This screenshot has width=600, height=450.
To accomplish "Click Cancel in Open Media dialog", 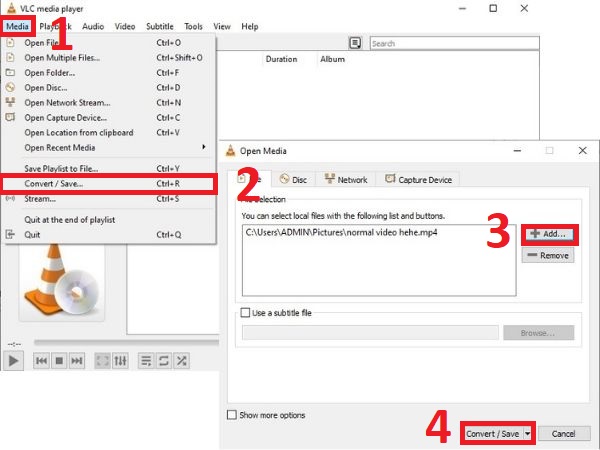I will [564, 434].
